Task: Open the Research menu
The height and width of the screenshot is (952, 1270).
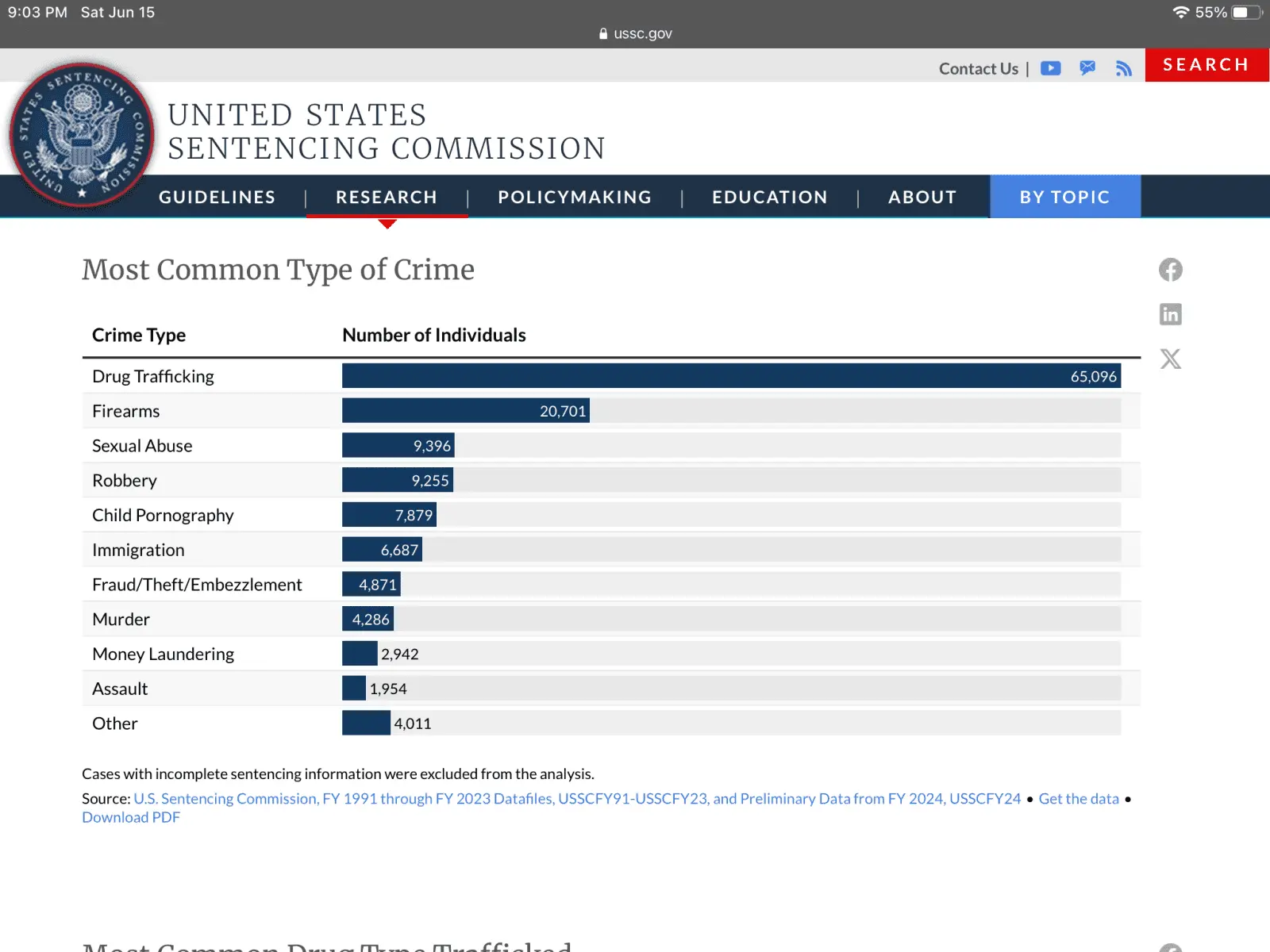Action: tap(387, 197)
